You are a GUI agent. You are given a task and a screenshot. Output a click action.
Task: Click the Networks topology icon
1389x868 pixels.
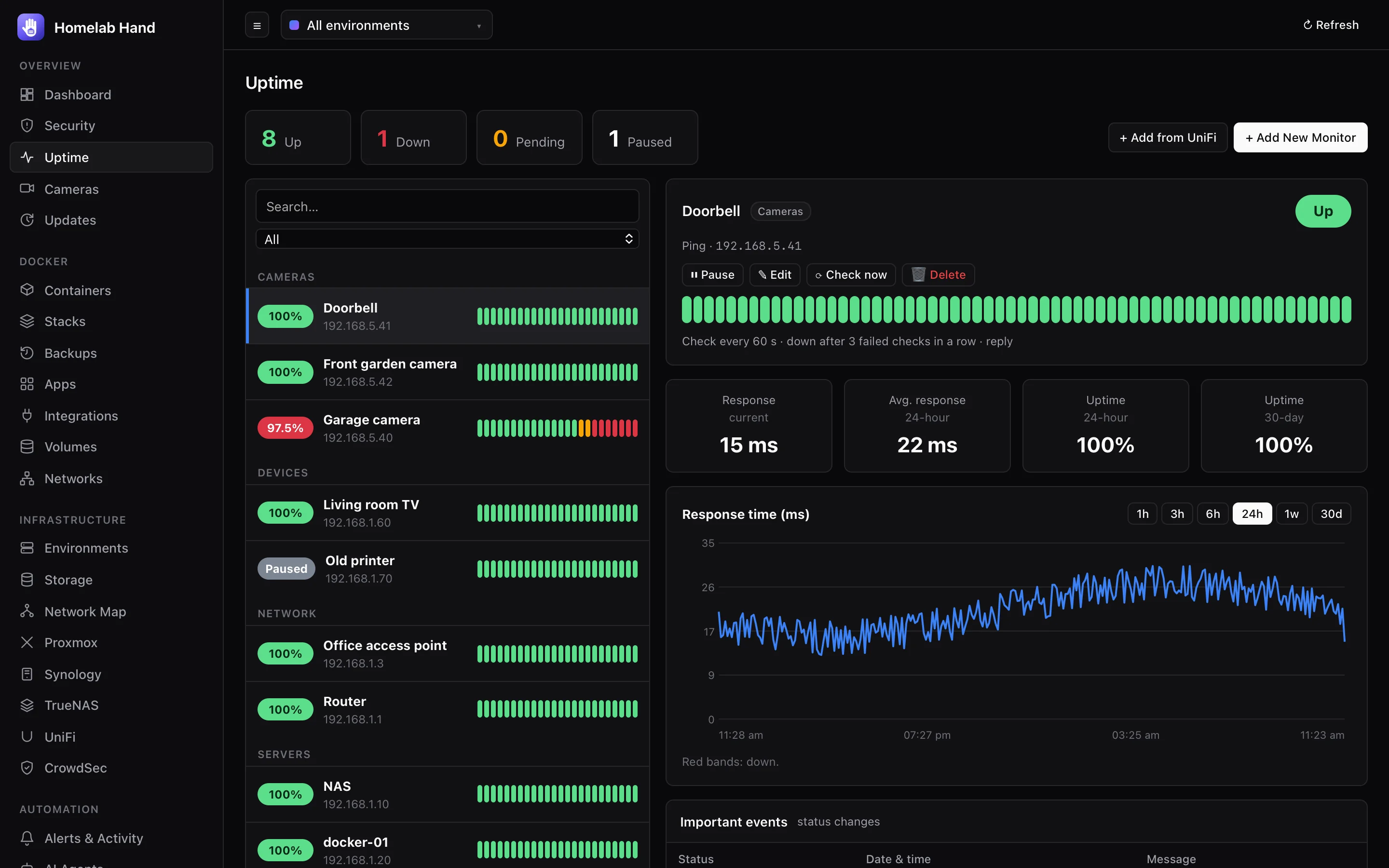pyautogui.click(x=27, y=478)
